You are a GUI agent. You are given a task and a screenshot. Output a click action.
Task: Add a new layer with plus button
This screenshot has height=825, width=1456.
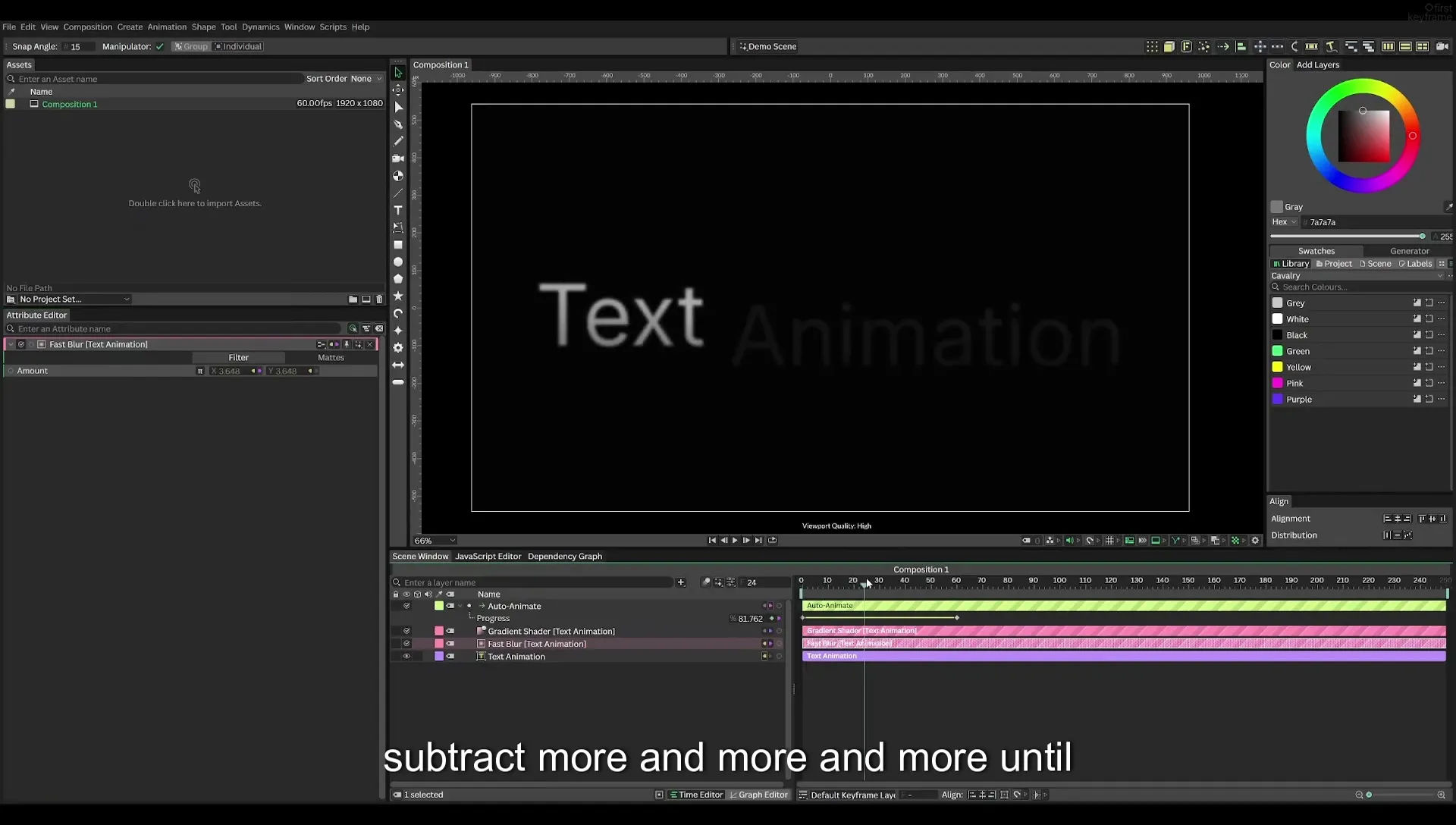coord(681,582)
